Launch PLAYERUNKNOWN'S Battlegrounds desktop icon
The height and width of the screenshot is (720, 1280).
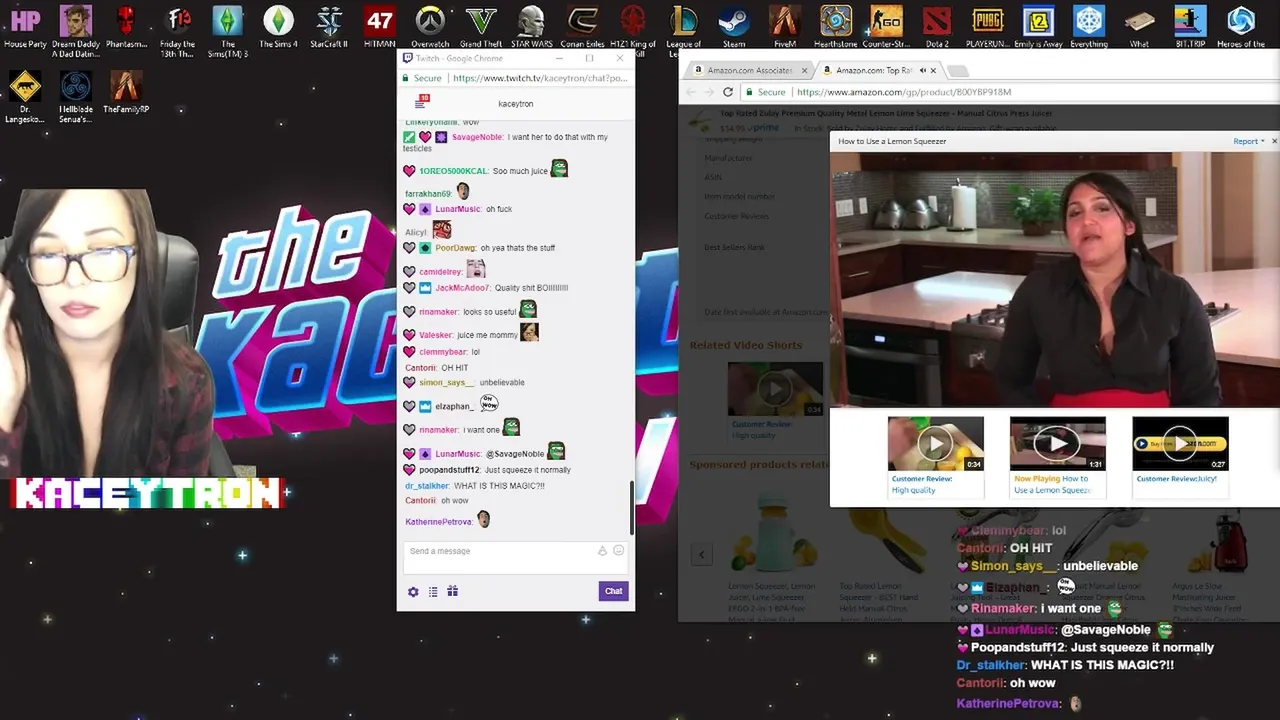[988, 27]
